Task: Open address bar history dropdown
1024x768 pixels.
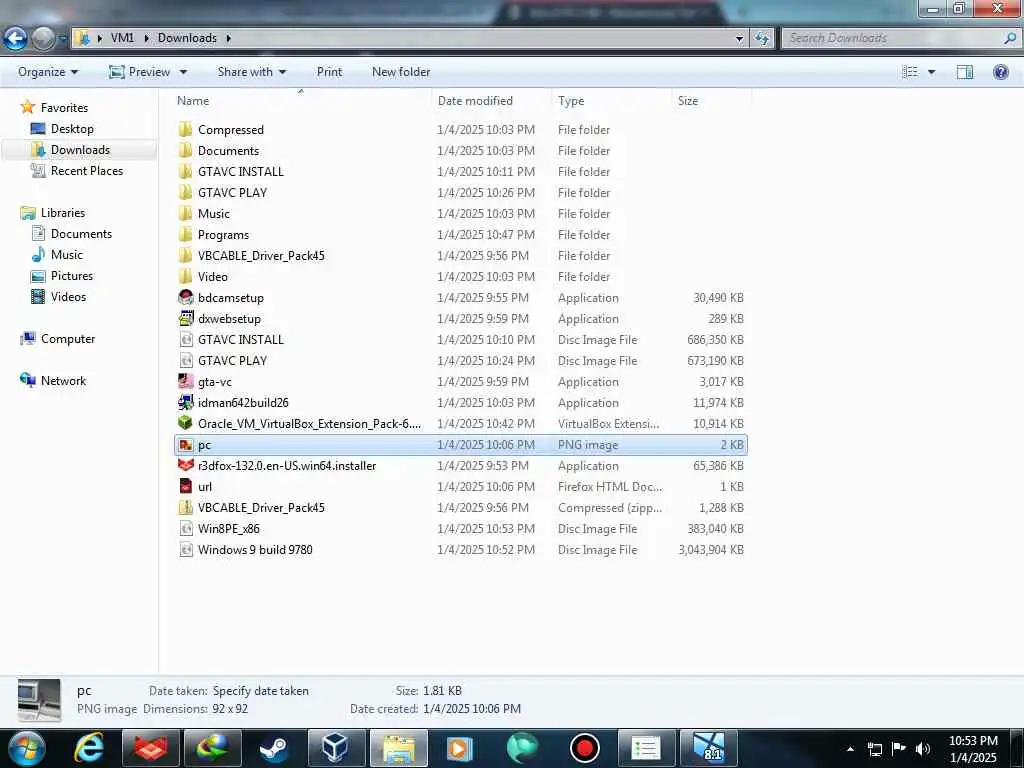Action: click(739, 38)
